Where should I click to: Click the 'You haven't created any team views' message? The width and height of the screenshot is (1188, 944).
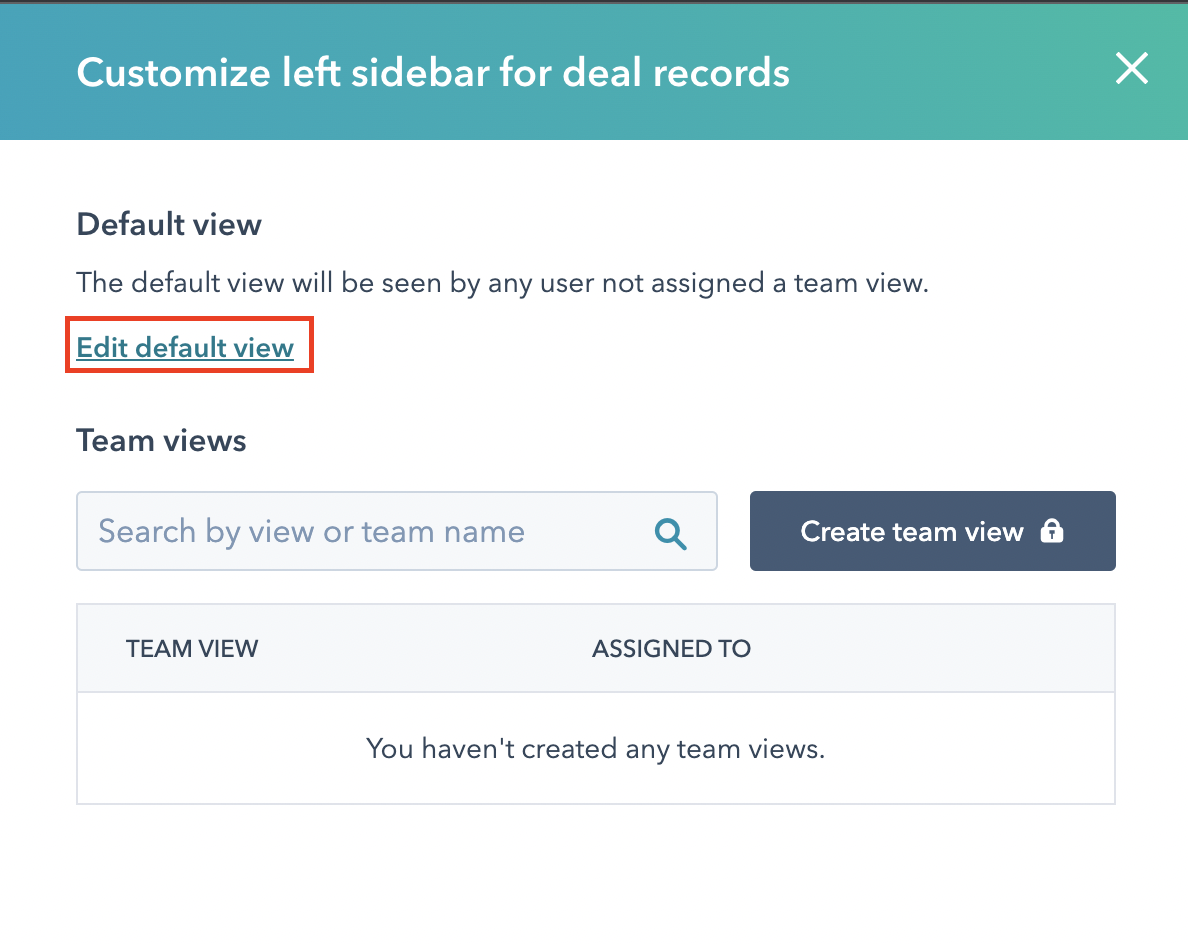pyautogui.click(x=596, y=749)
